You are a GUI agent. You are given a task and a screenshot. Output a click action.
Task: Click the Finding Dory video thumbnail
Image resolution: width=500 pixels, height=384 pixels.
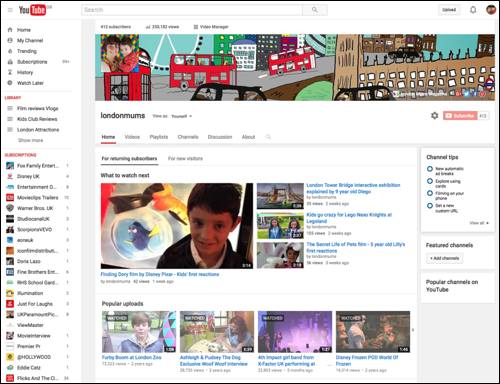[177, 226]
